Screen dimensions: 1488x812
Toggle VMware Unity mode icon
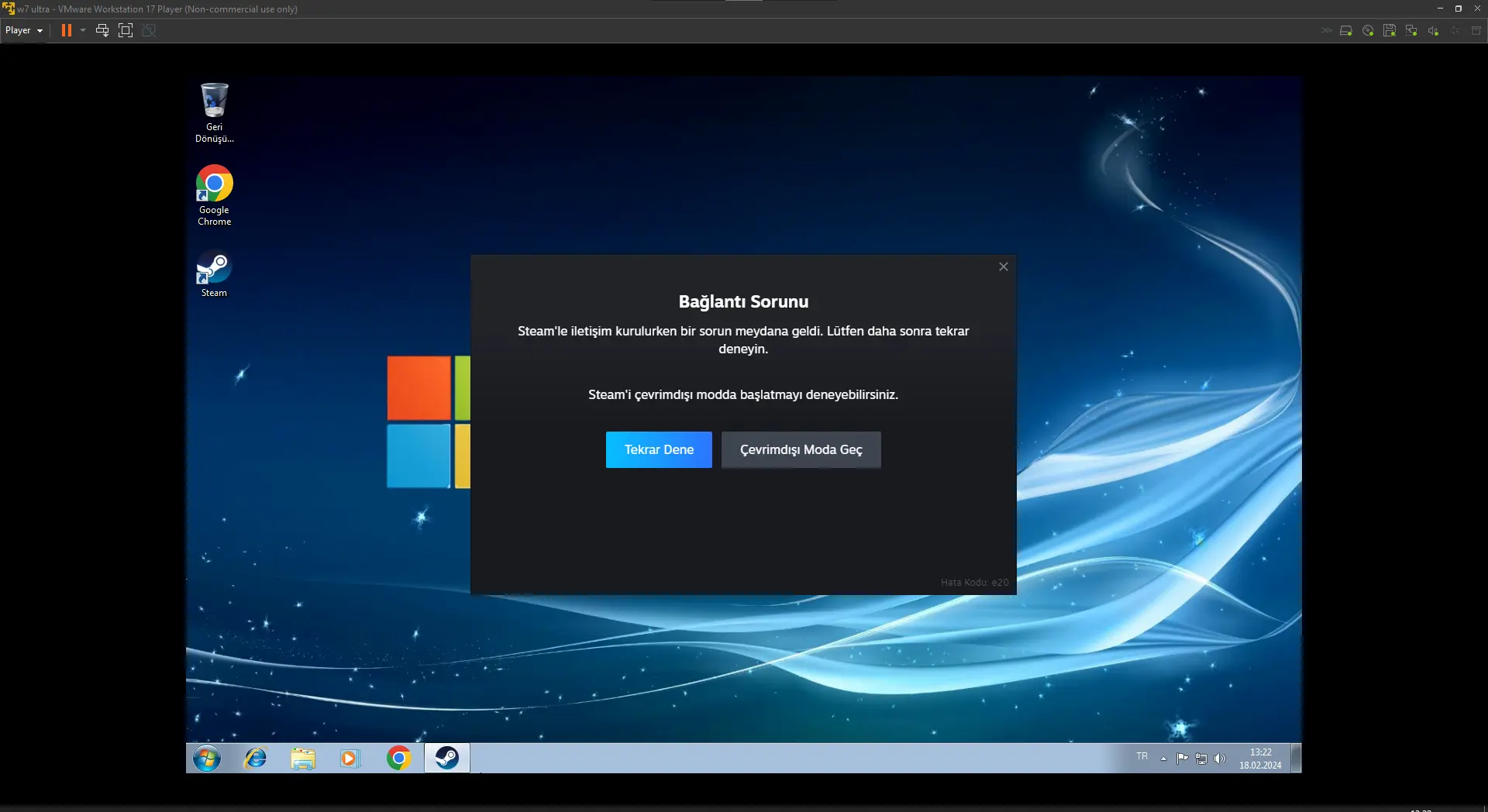click(149, 30)
